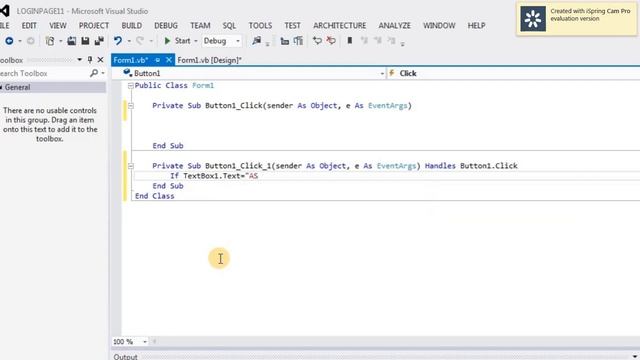The width and height of the screenshot is (640, 360).
Task: Click the Toggle Bookmark toolbar icon
Action: (x=350, y=41)
